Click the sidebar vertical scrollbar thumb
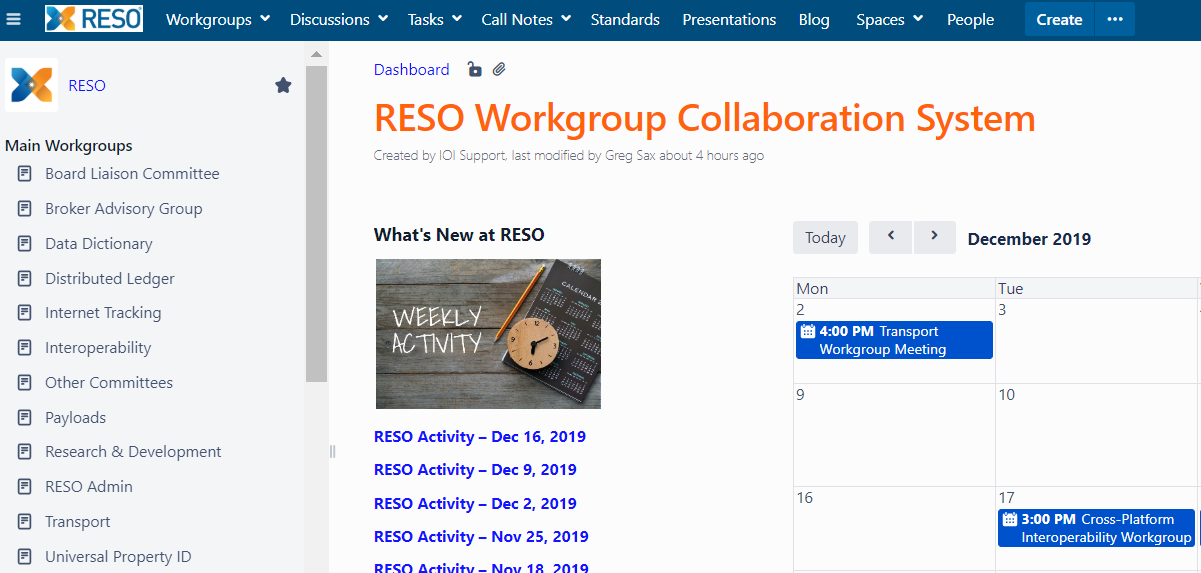The height and width of the screenshot is (573, 1201). click(316, 223)
